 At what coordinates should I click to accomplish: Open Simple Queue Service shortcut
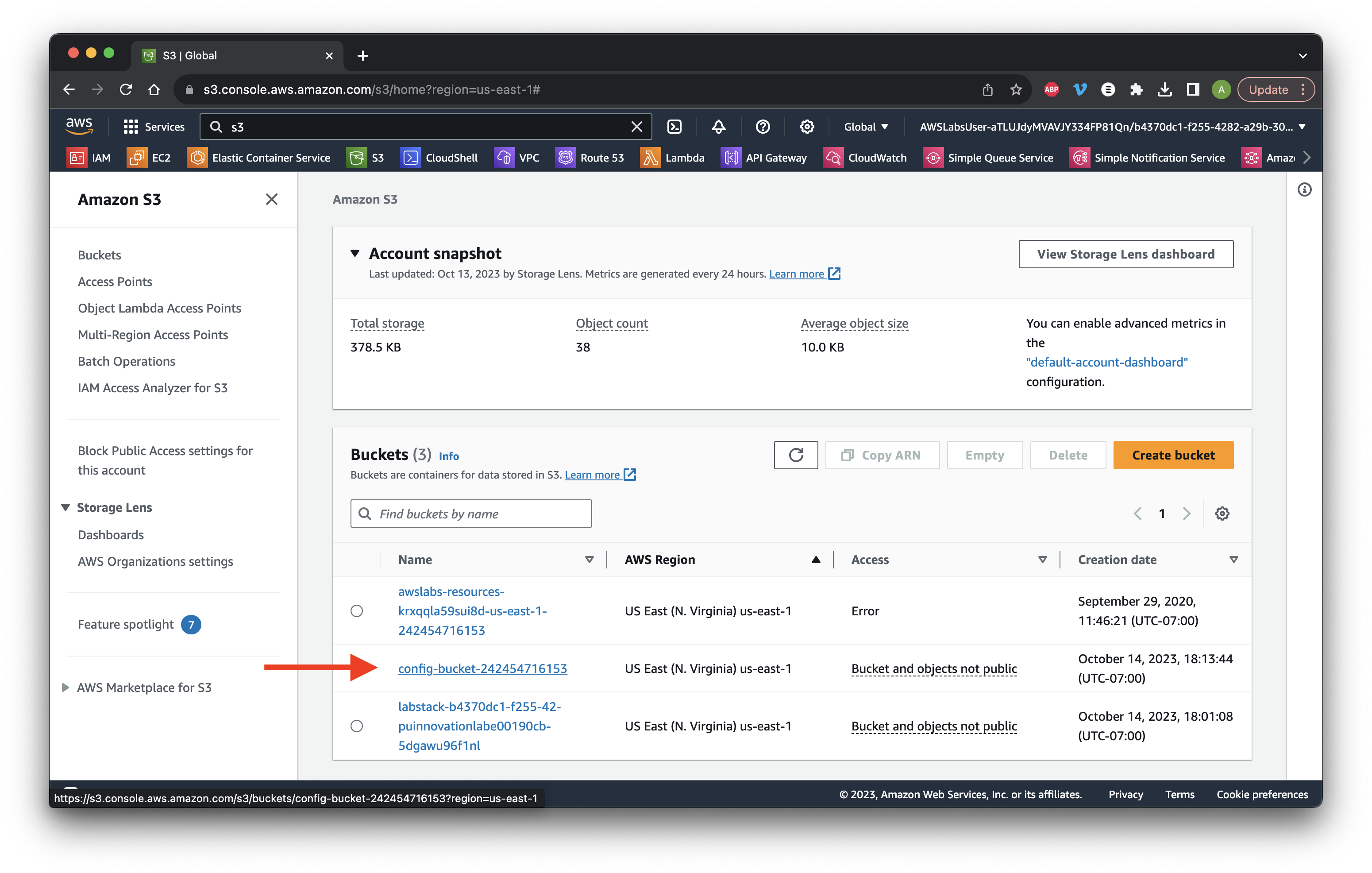988,158
